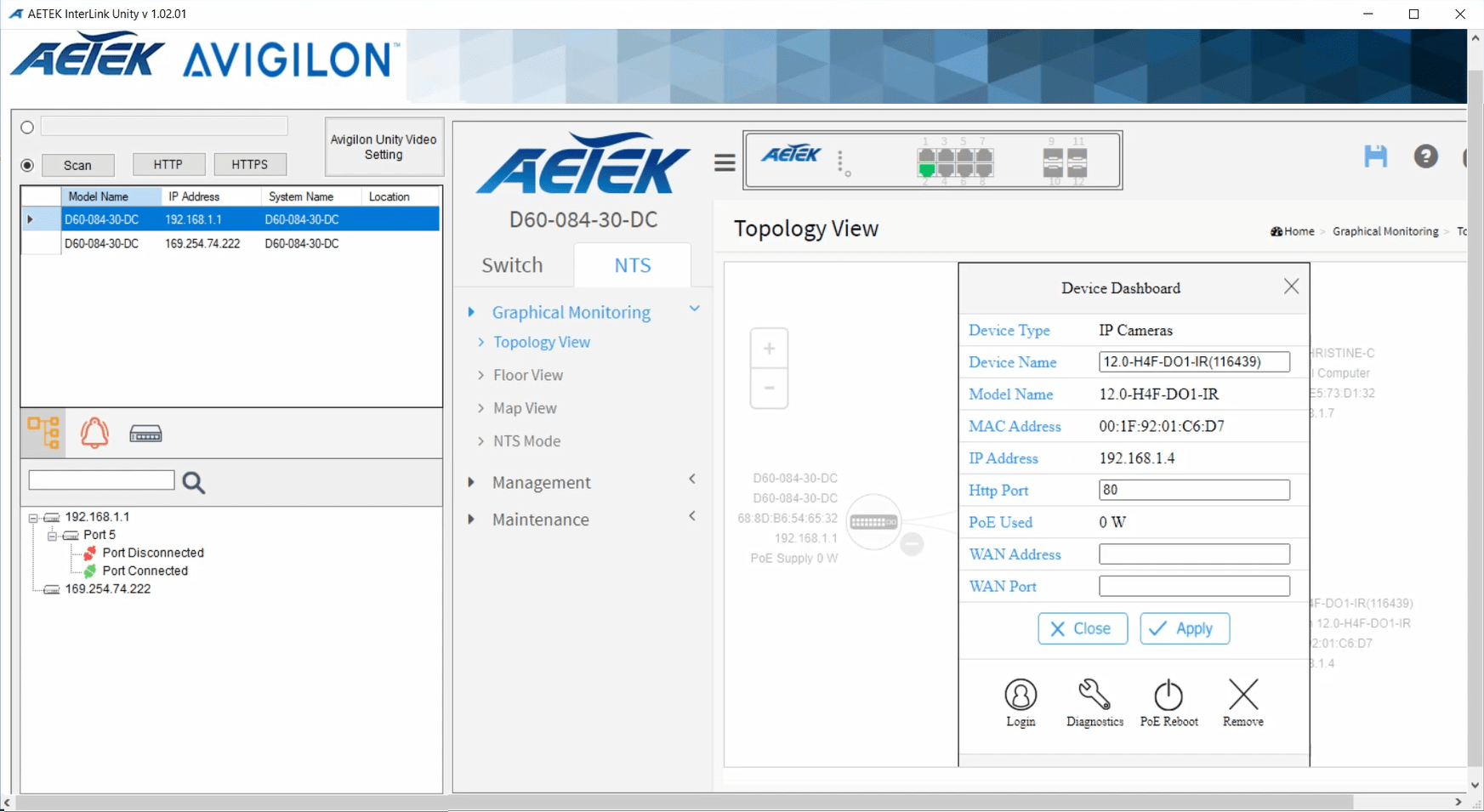Toggle the hamburger menu icon
The image size is (1484, 812).
tap(725, 162)
